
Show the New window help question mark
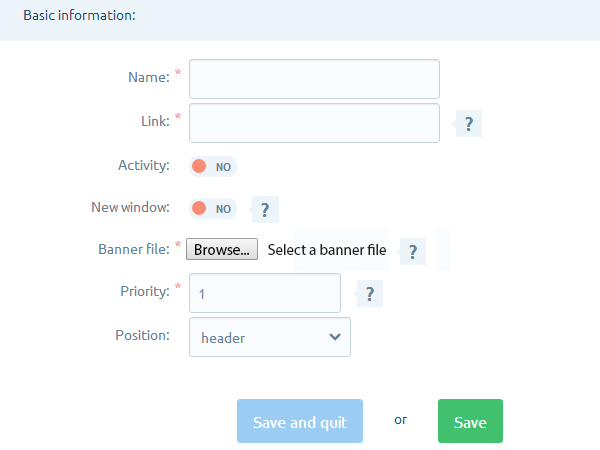coord(265,209)
